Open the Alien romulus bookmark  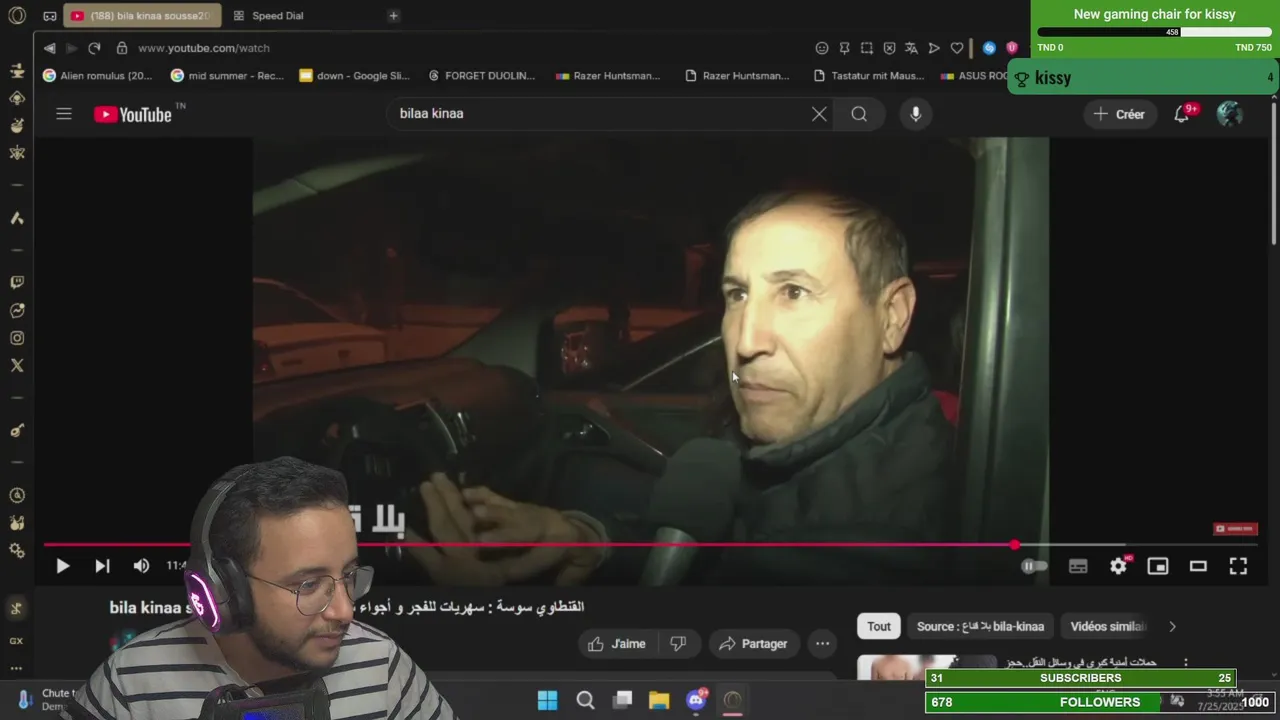coord(98,75)
